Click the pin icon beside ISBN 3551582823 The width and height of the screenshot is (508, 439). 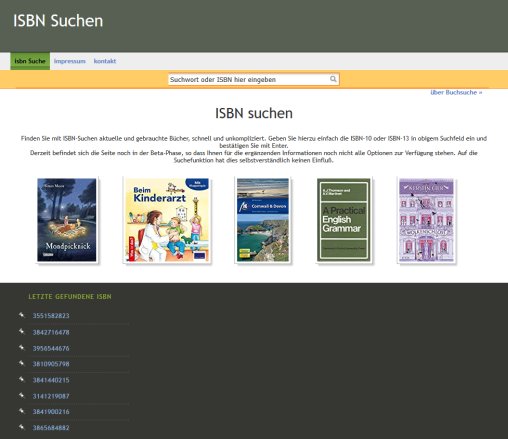[x=22, y=315]
